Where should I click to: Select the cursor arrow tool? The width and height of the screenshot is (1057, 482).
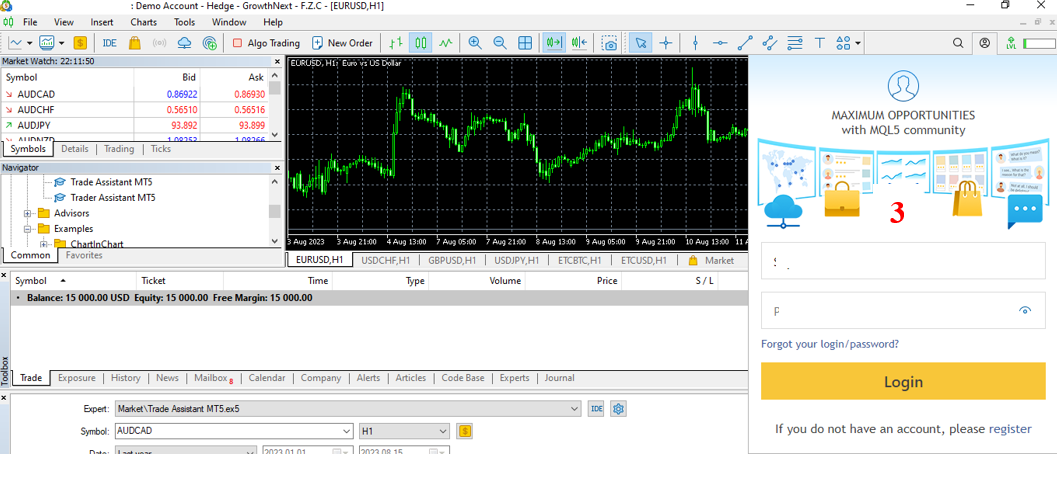coord(640,43)
